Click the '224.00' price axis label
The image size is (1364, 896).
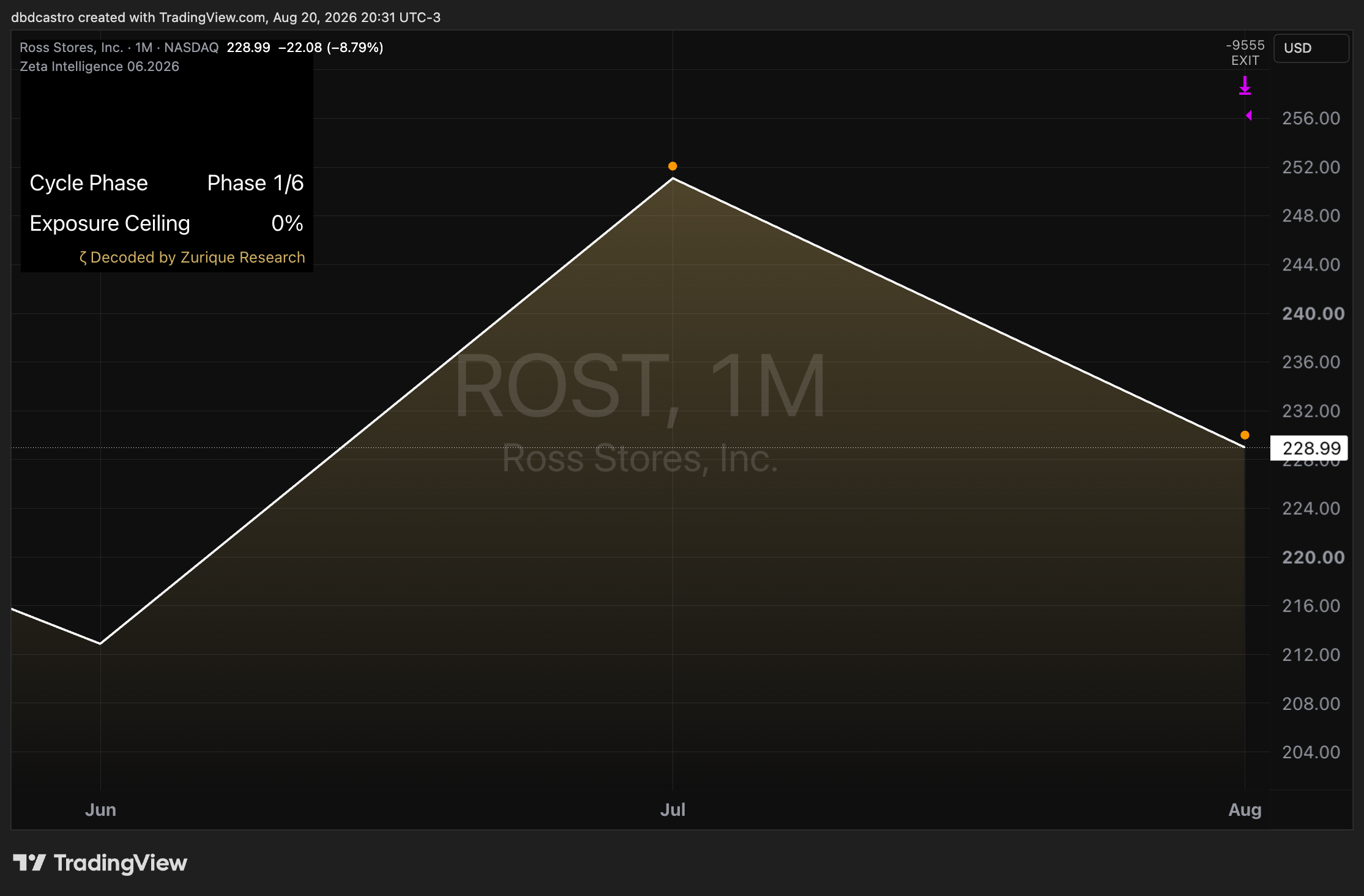[x=1311, y=508]
